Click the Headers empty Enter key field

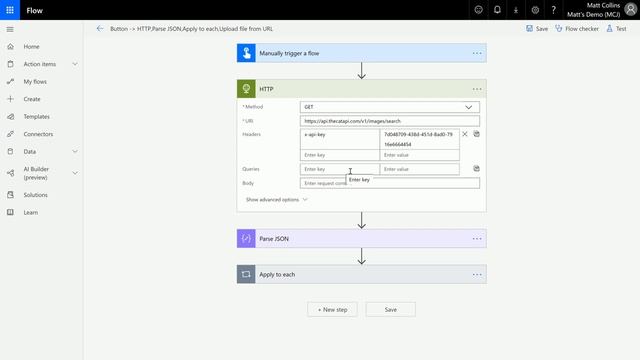pos(340,155)
